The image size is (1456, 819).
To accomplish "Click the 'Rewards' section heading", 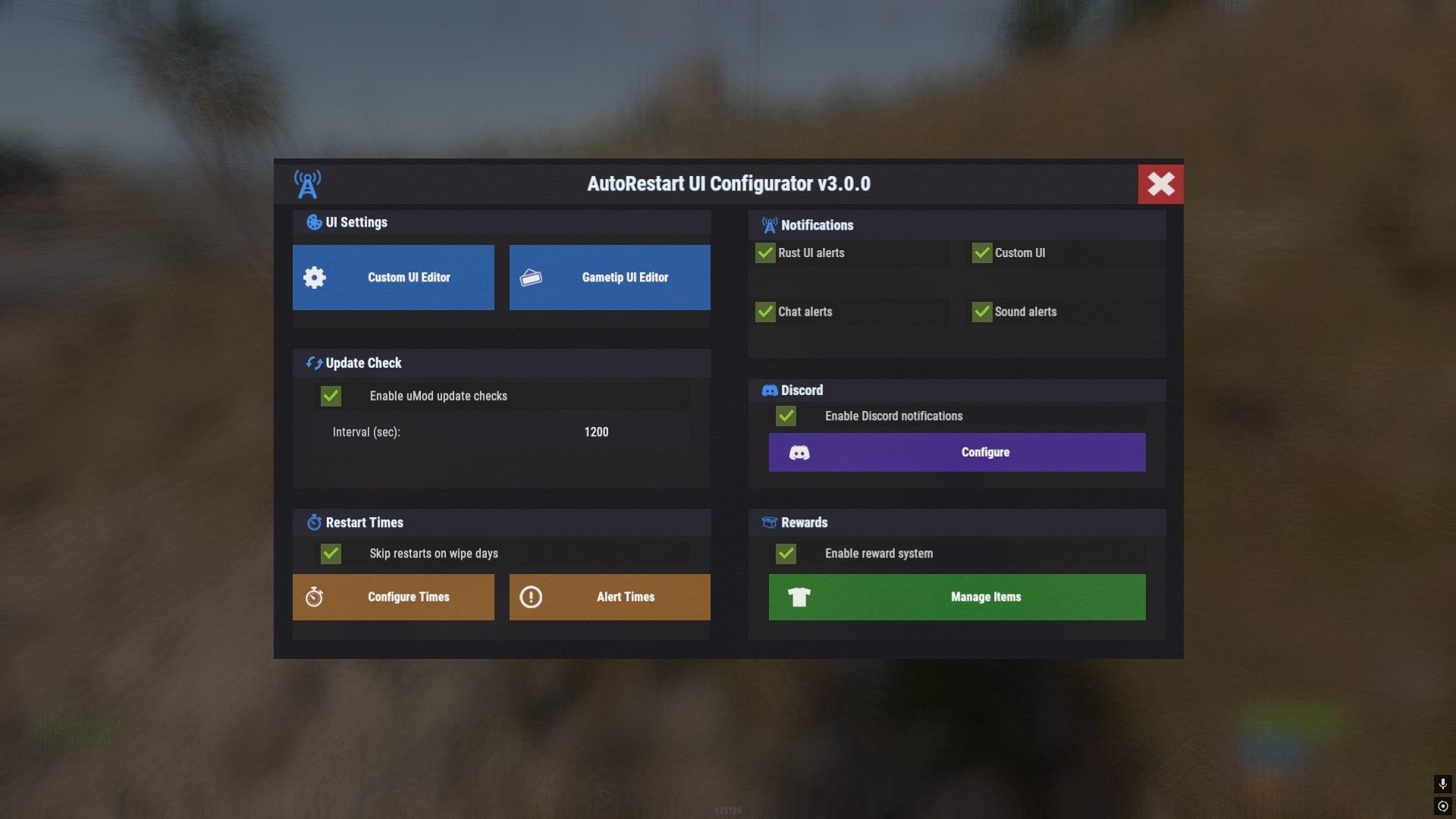I will click(x=804, y=522).
